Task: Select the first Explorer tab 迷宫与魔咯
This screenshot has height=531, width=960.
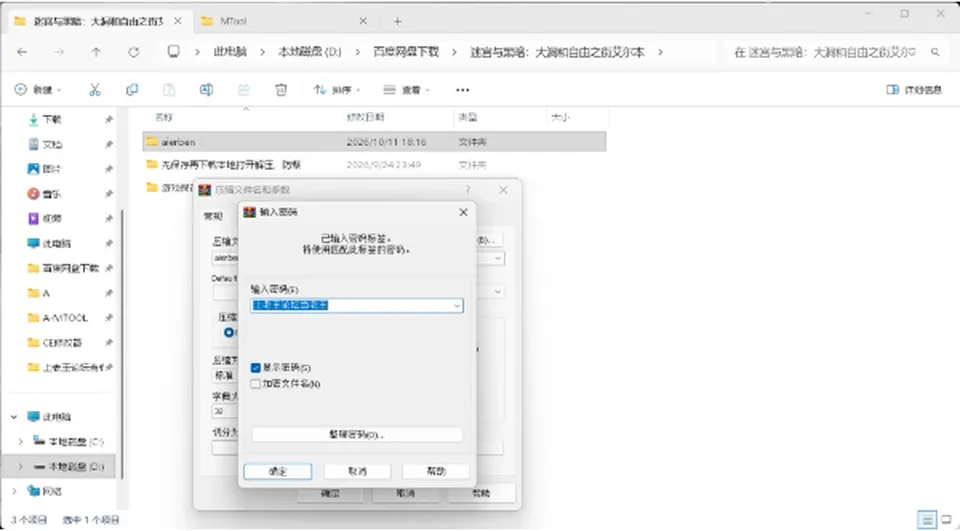Action: point(98,21)
